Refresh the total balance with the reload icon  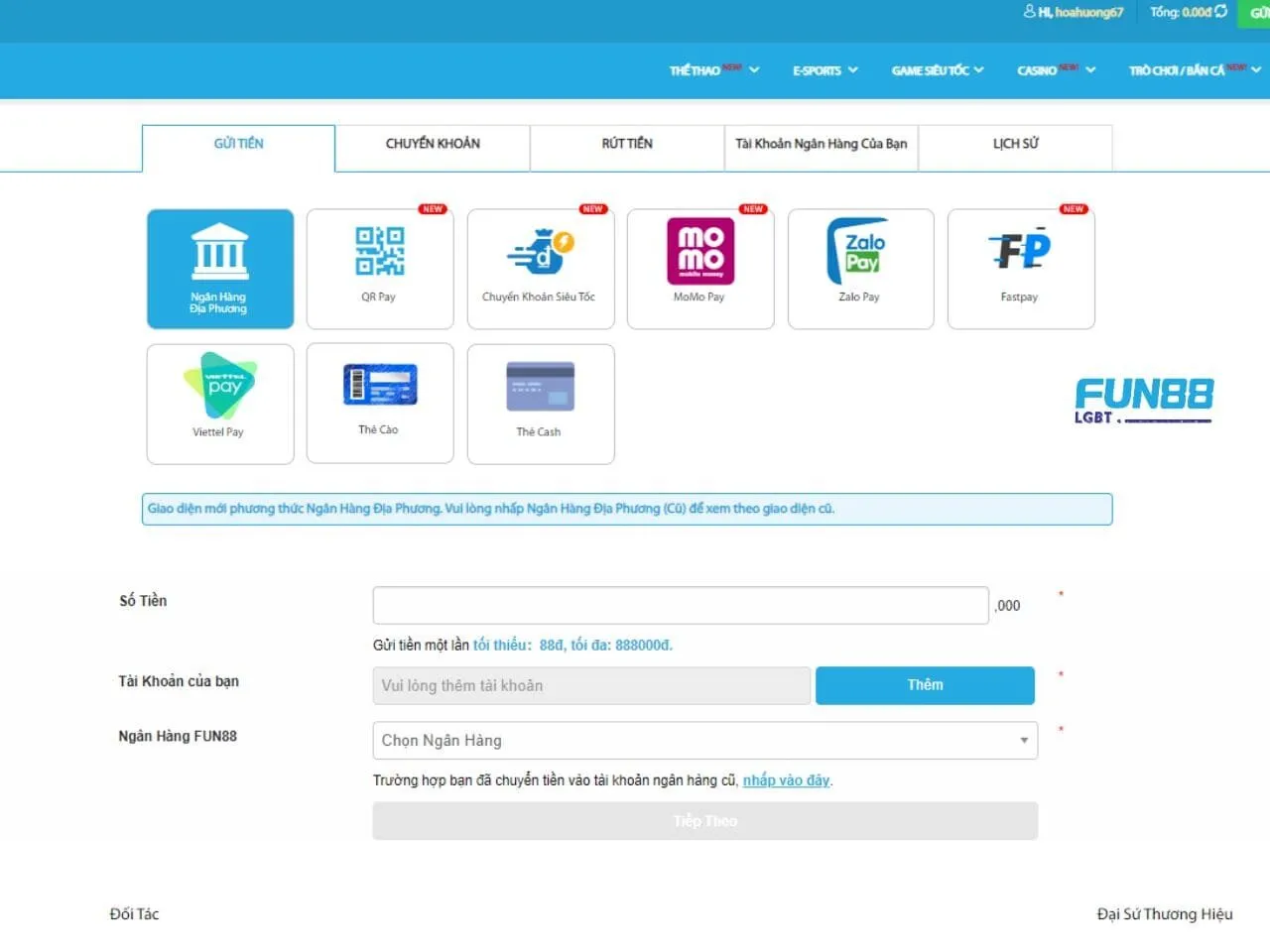[1221, 12]
